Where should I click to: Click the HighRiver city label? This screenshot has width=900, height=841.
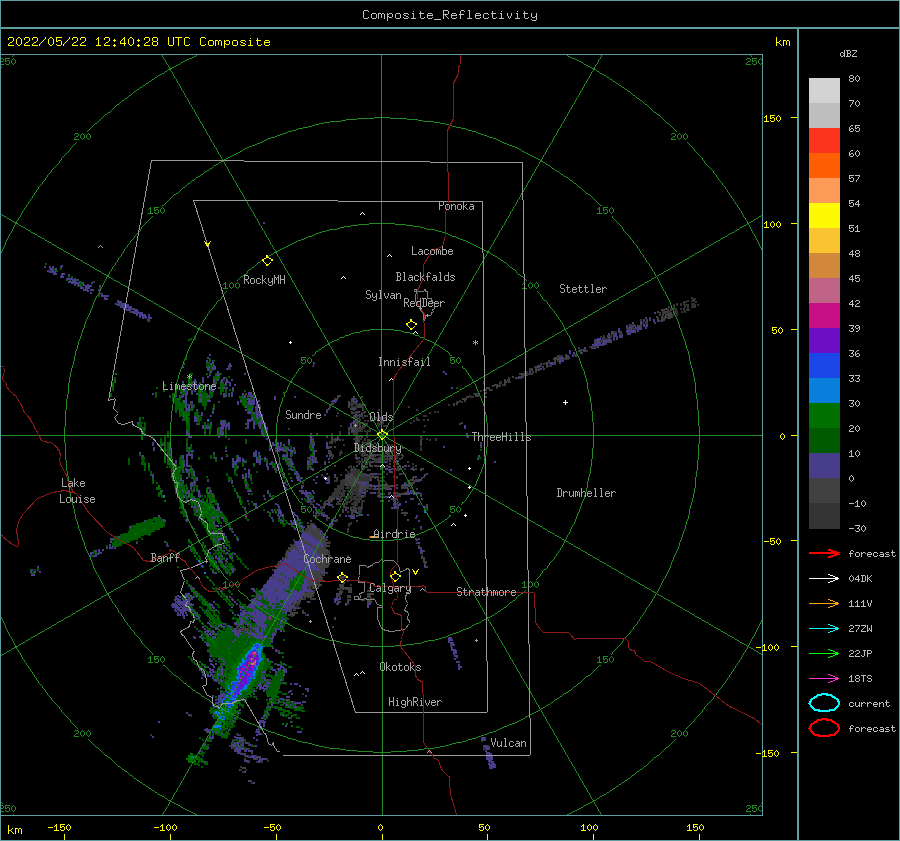(x=415, y=702)
